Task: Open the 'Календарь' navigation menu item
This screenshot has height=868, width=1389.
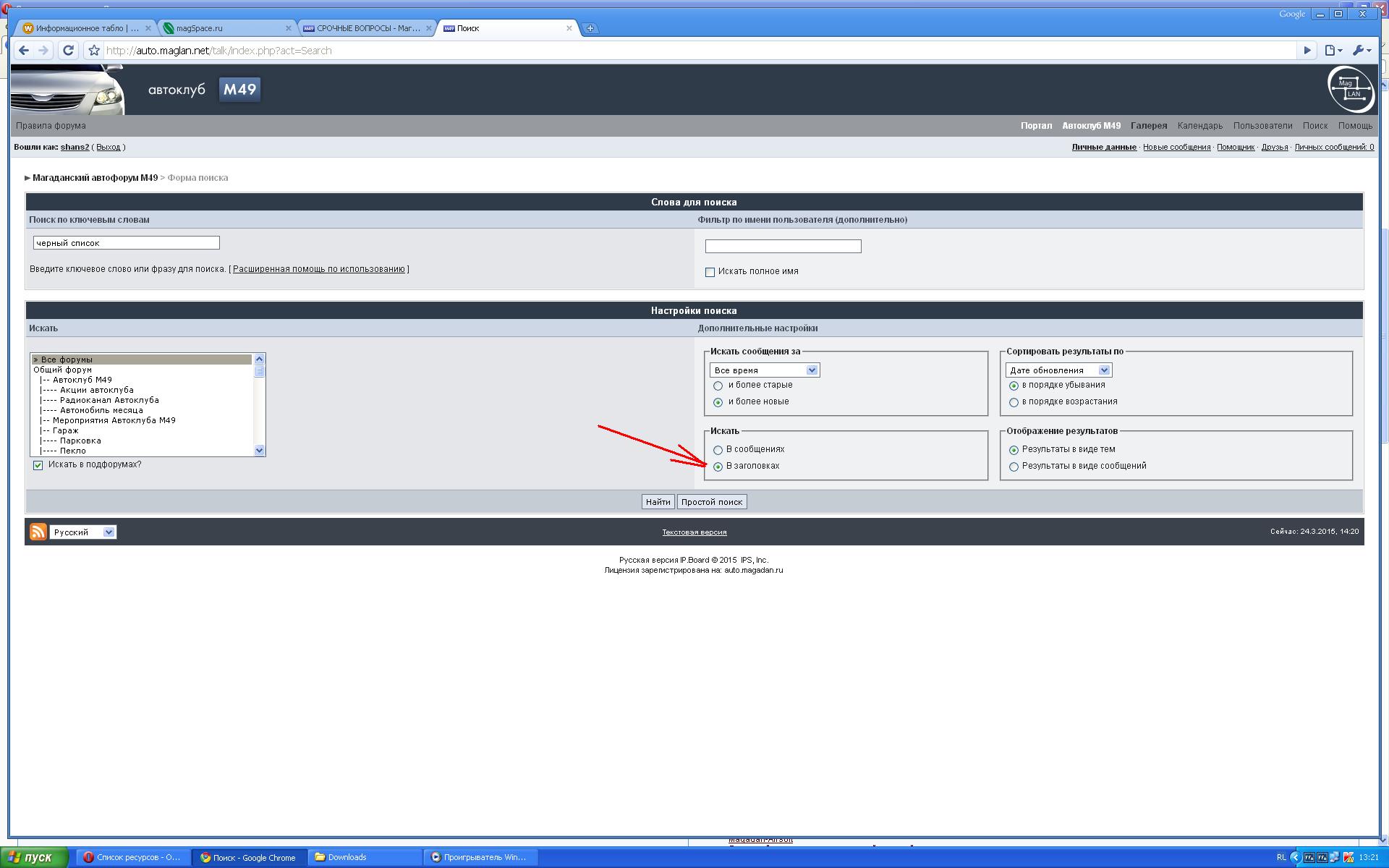Action: pyautogui.click(x=1199, y=126)
